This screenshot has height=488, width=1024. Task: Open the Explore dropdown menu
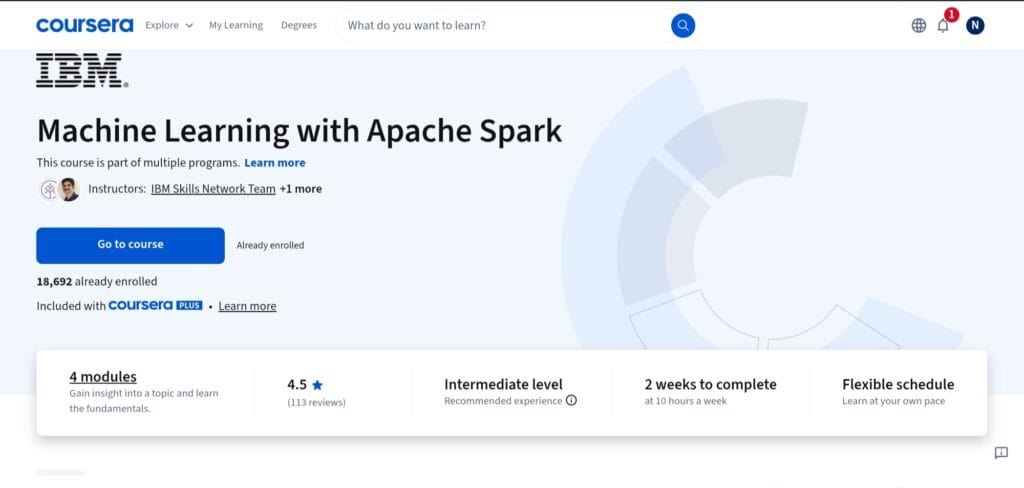(x=169, y=25)
